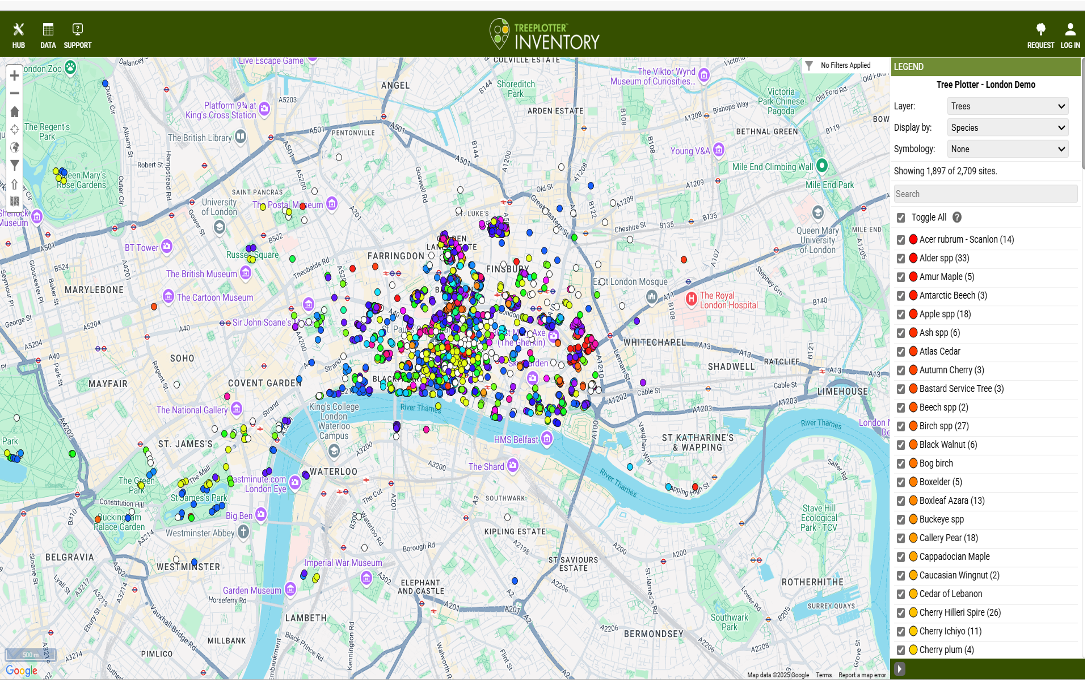The image size is (1086, 680).
Task: Click the filter icon beside No Filters Applied
Action: point(809,65)
